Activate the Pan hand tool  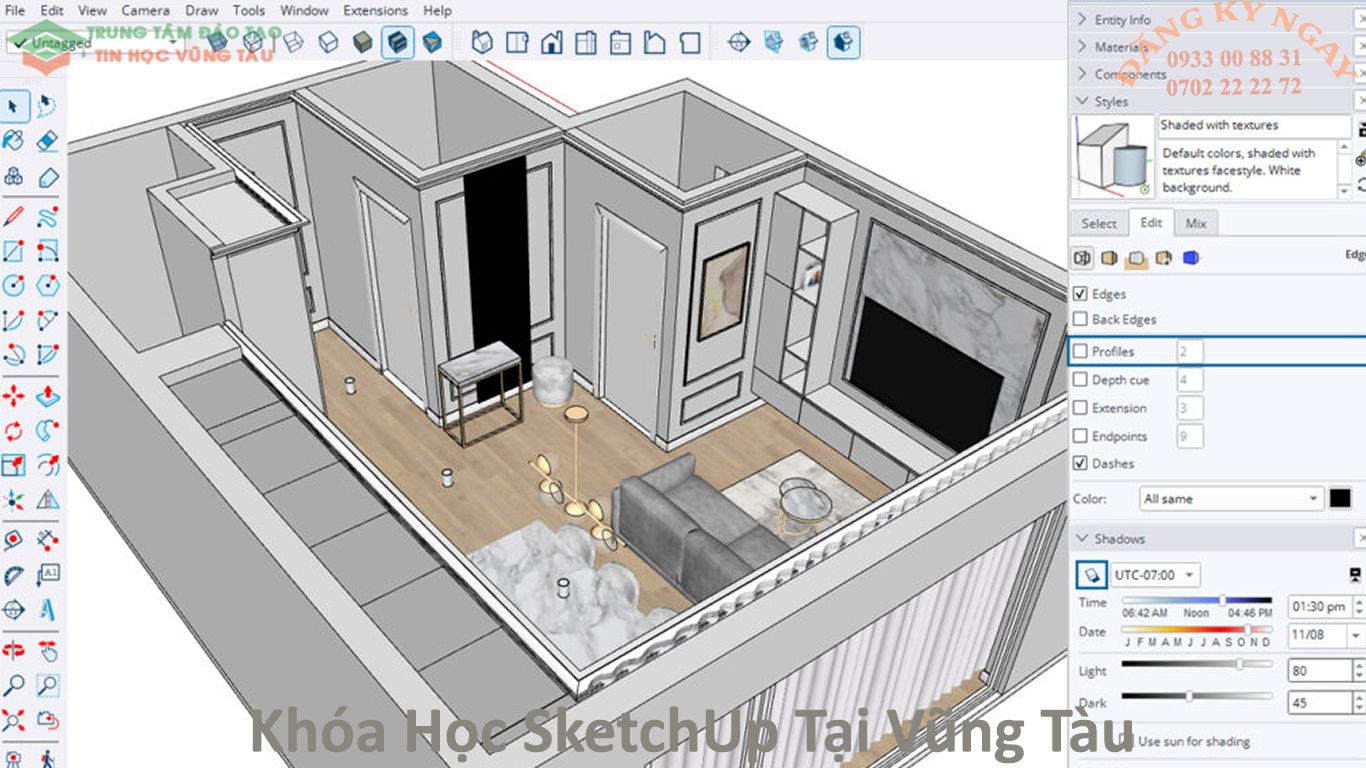coord(47,650)
